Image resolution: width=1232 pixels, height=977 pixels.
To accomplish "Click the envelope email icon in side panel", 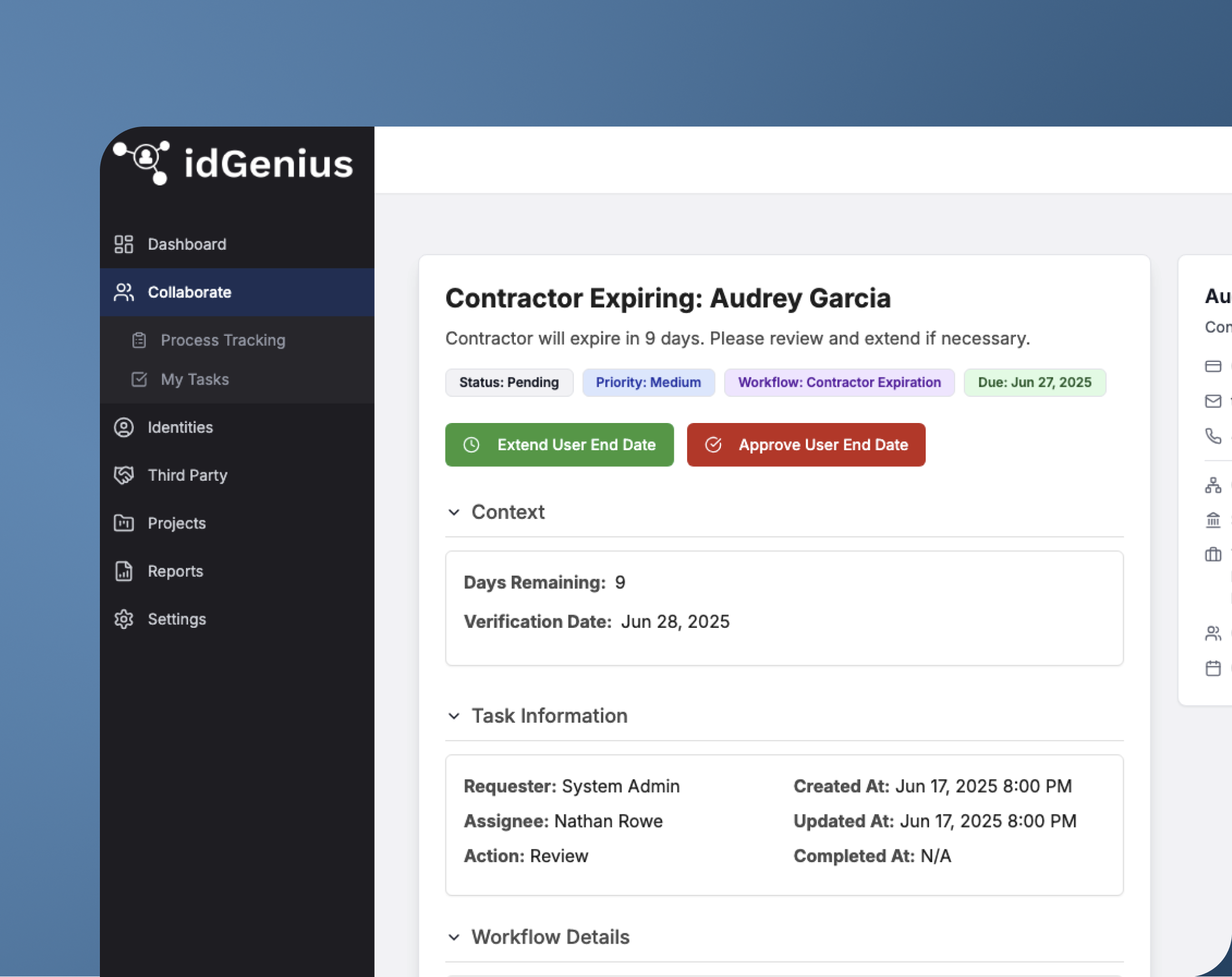I will click(x=1213, y=401).
